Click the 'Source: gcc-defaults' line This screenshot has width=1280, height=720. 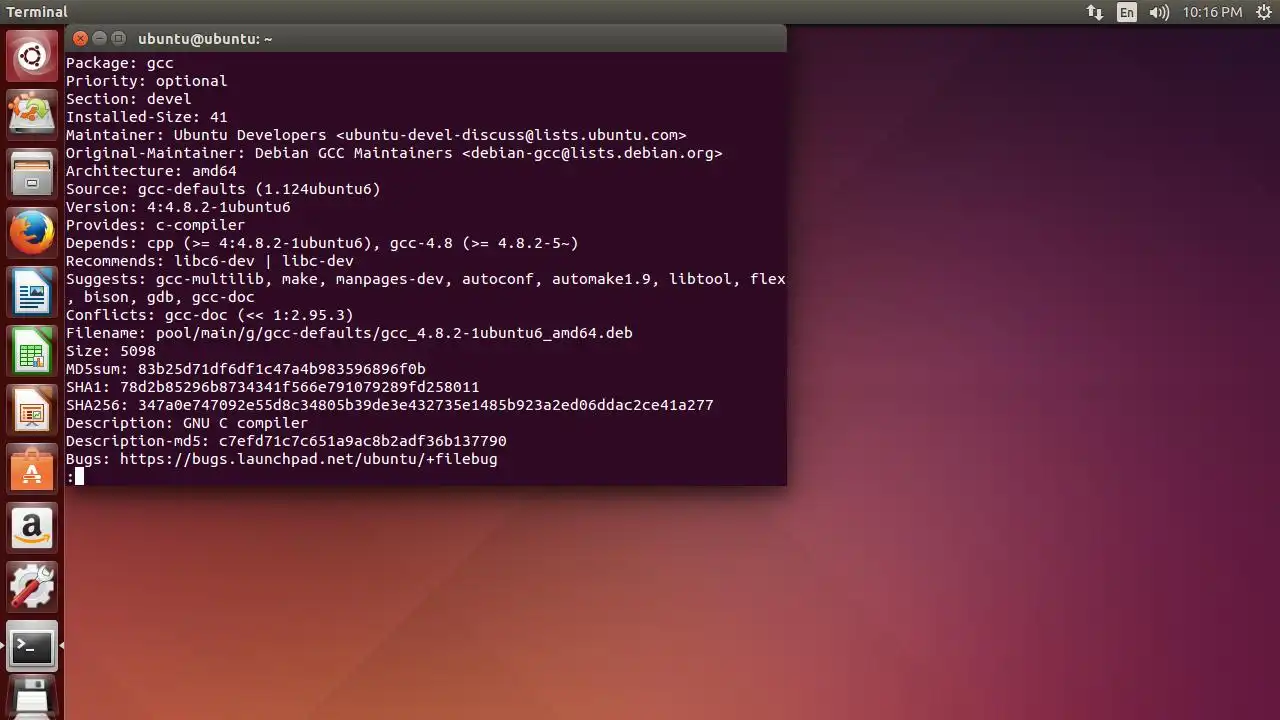223,189
